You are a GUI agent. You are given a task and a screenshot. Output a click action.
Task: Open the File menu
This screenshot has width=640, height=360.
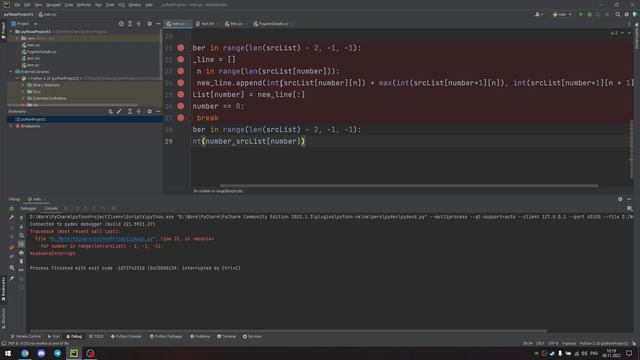click(x=17, y=4)
